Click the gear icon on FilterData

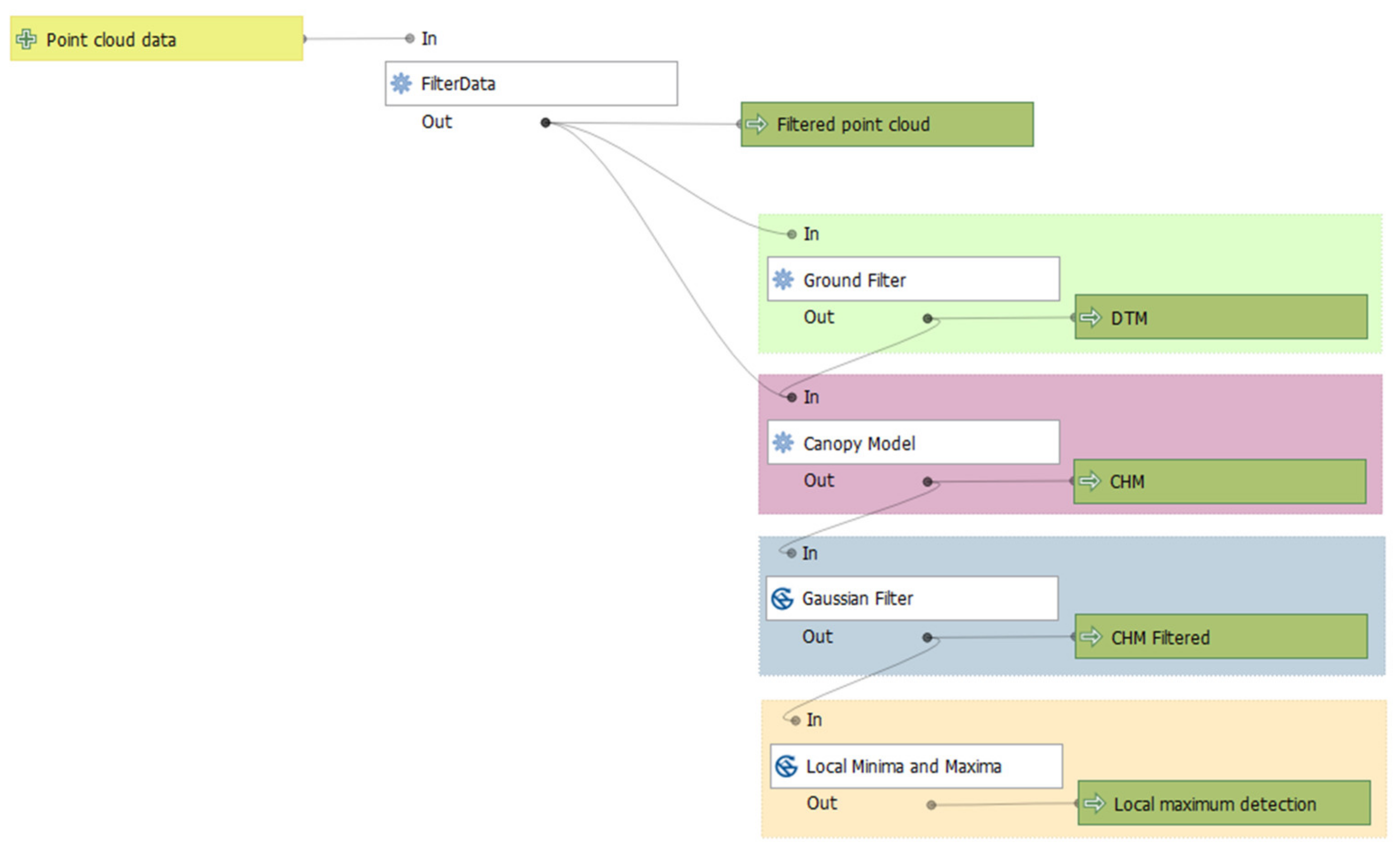[401, 83]
